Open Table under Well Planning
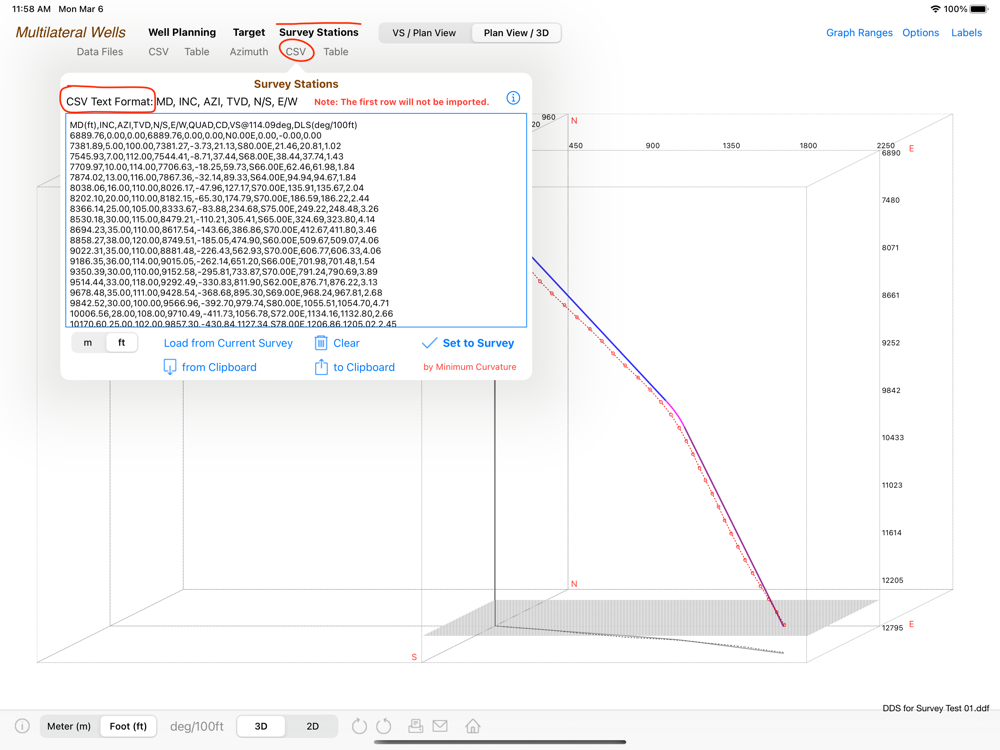Screen dimensions: 1000x750 (197, 52)
